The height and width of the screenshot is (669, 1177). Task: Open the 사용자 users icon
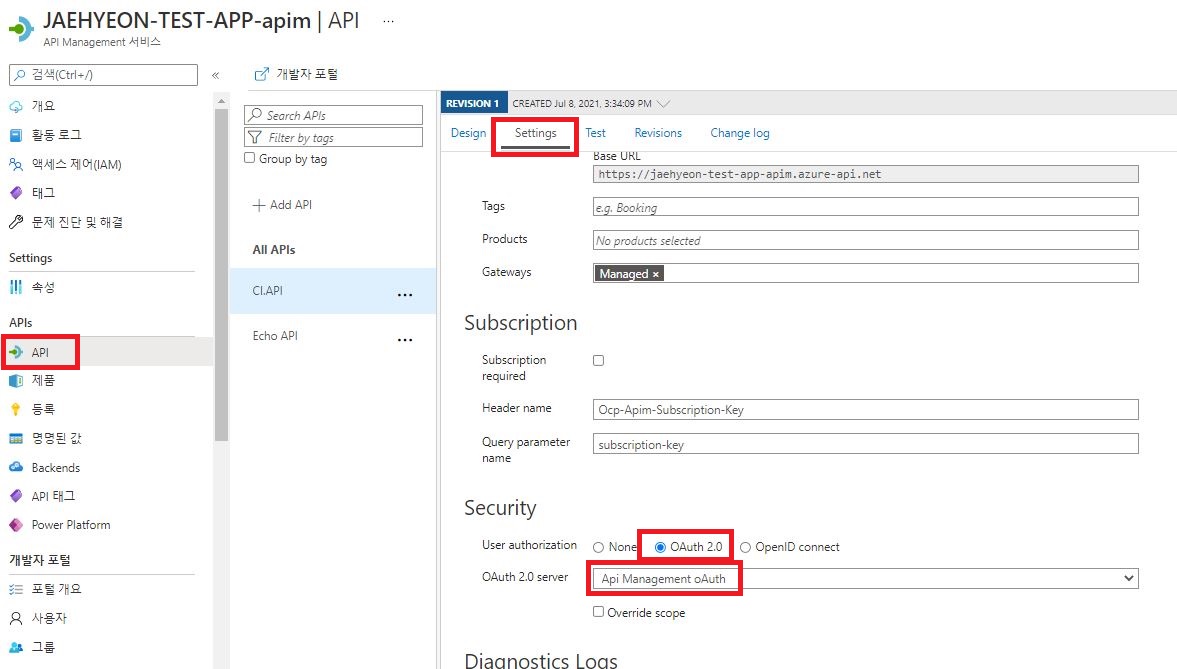click(16, 618)
